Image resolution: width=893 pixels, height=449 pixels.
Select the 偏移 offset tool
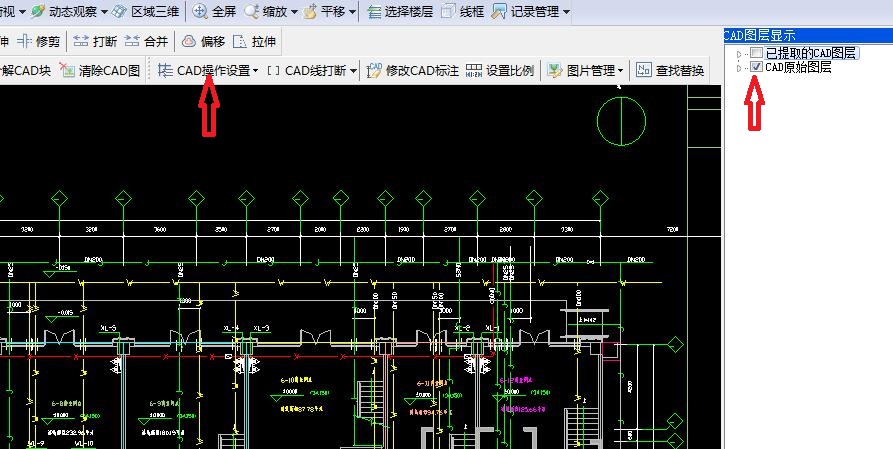[203, 41]
